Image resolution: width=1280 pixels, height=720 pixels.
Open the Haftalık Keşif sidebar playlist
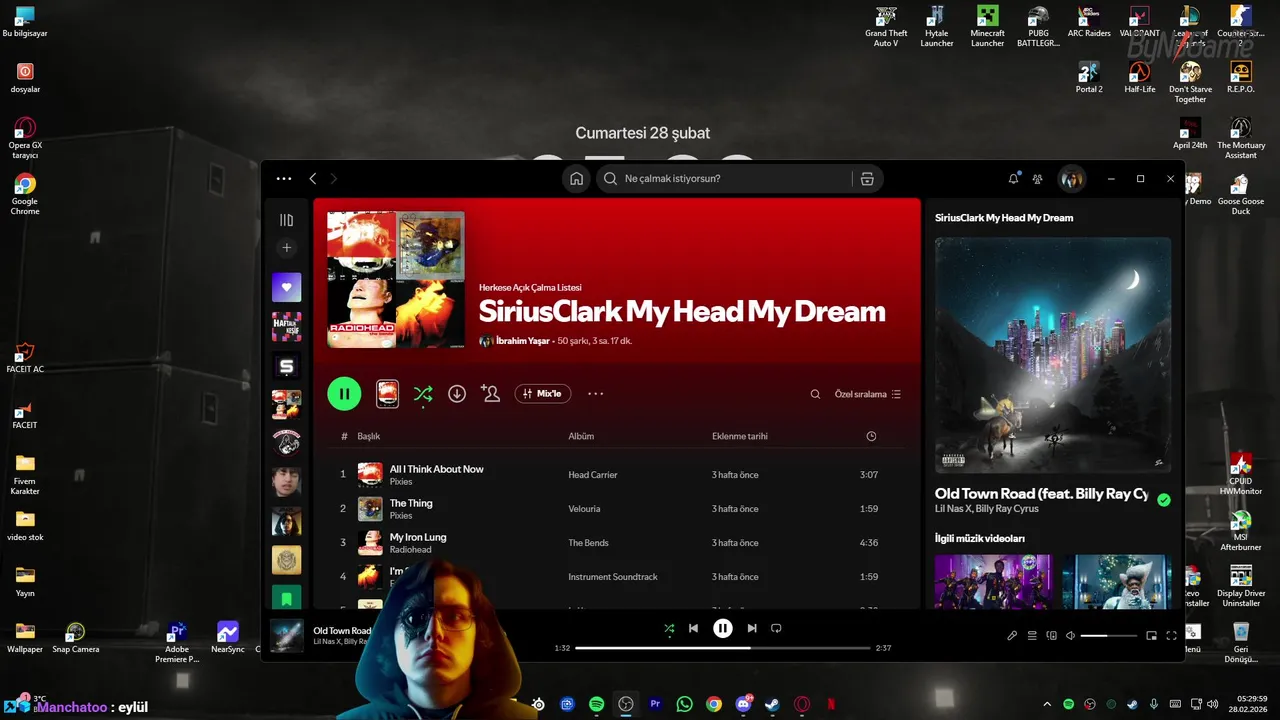click(286, 326)
